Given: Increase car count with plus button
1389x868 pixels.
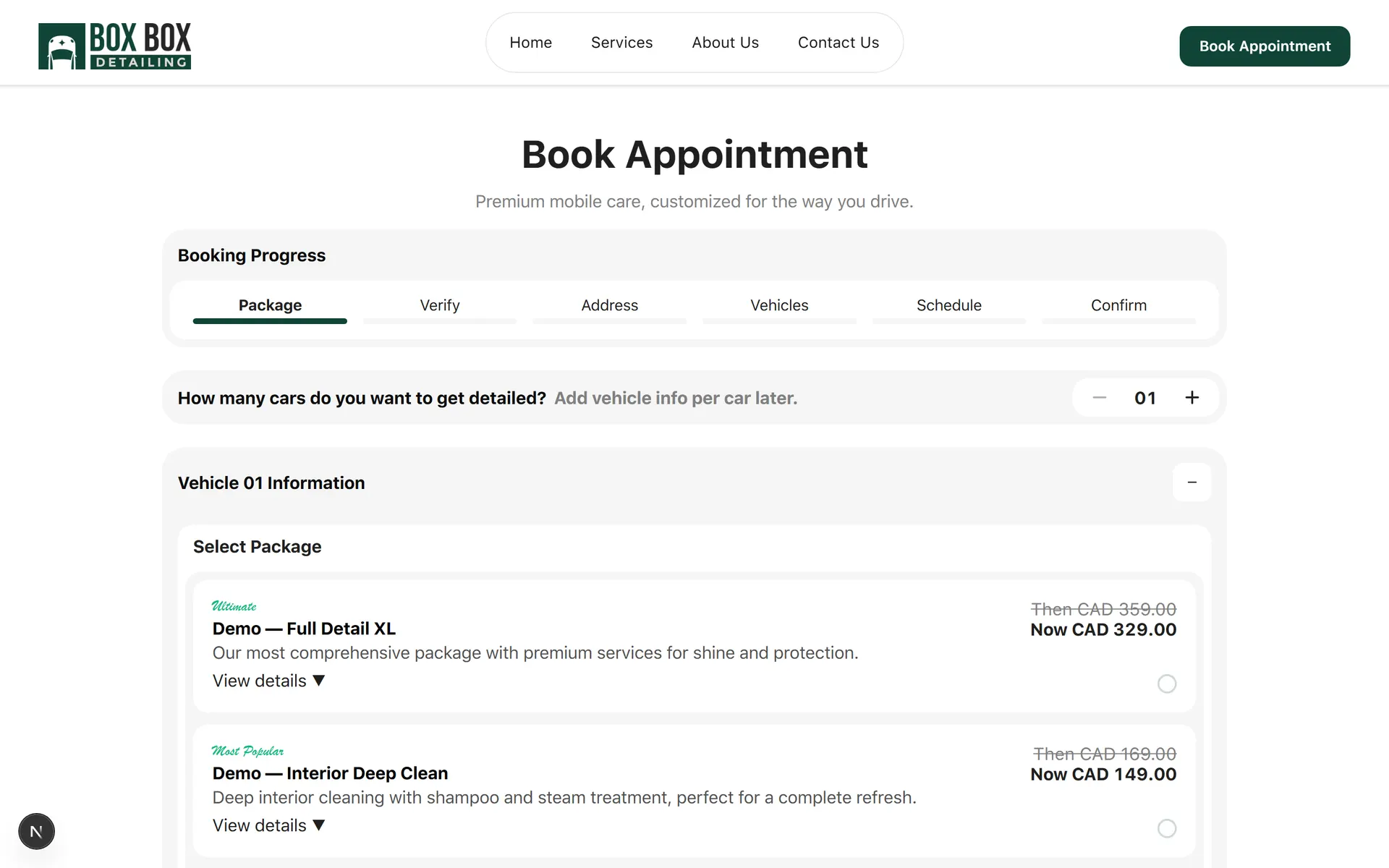Looking at the screenshot, I should coord(1192,398).
